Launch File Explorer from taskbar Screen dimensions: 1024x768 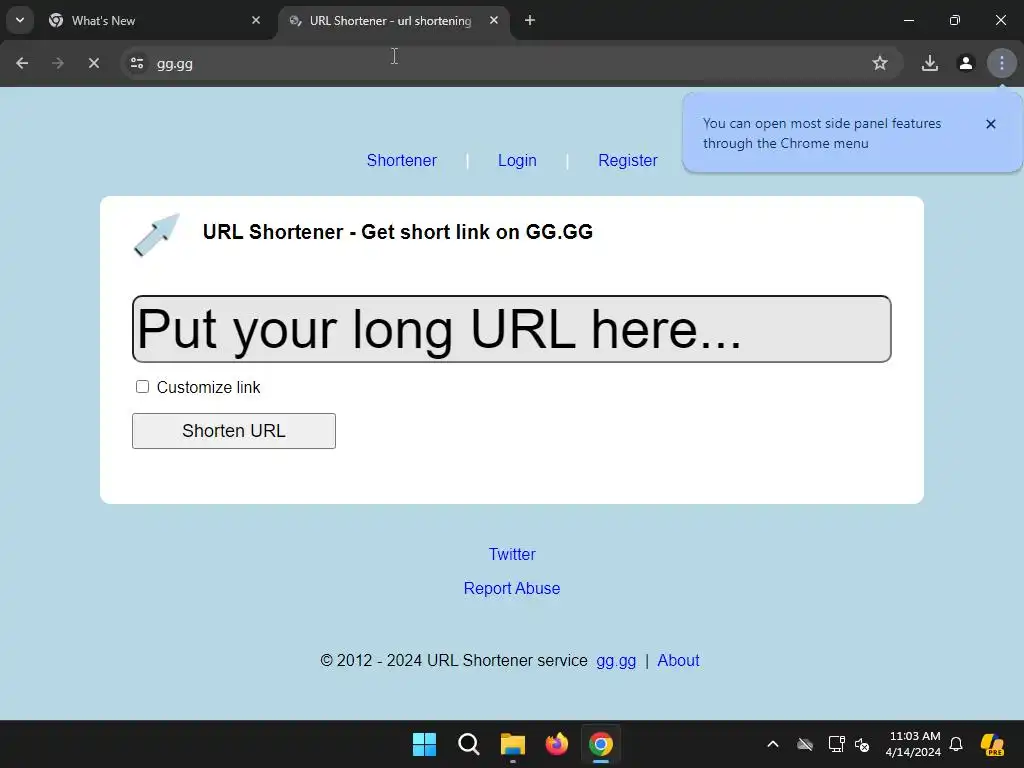coord(513,744)
